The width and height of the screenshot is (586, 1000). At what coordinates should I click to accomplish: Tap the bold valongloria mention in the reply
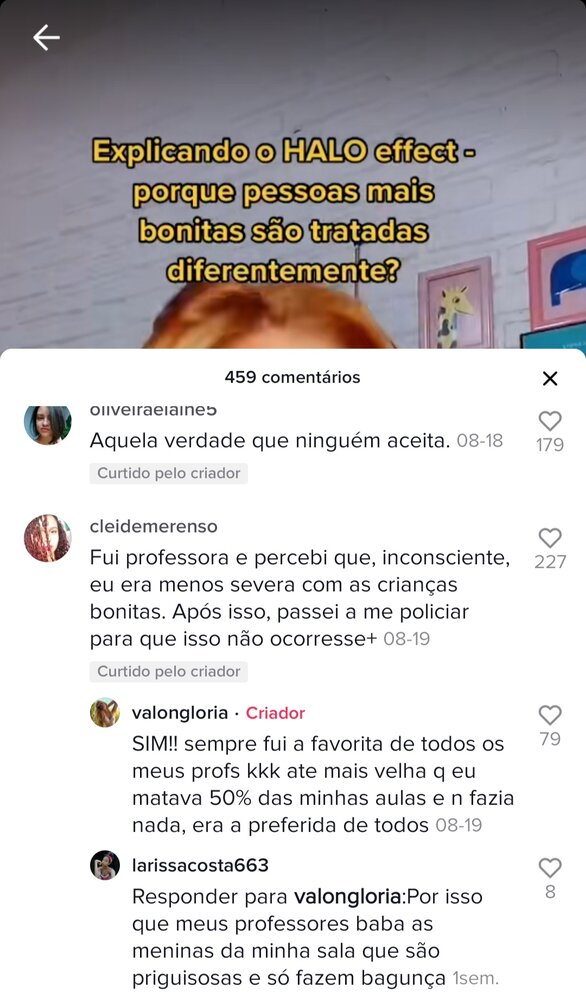point(347,897)
